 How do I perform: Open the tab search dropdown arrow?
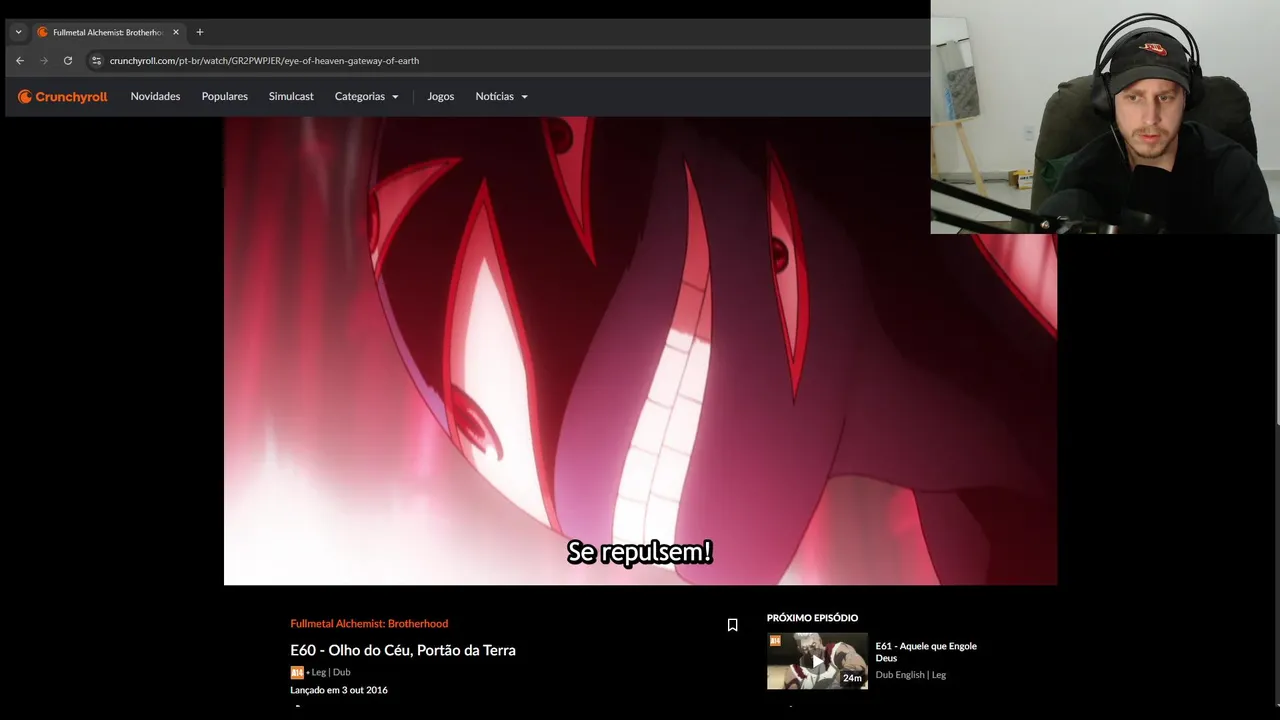(x=18, y=32)
